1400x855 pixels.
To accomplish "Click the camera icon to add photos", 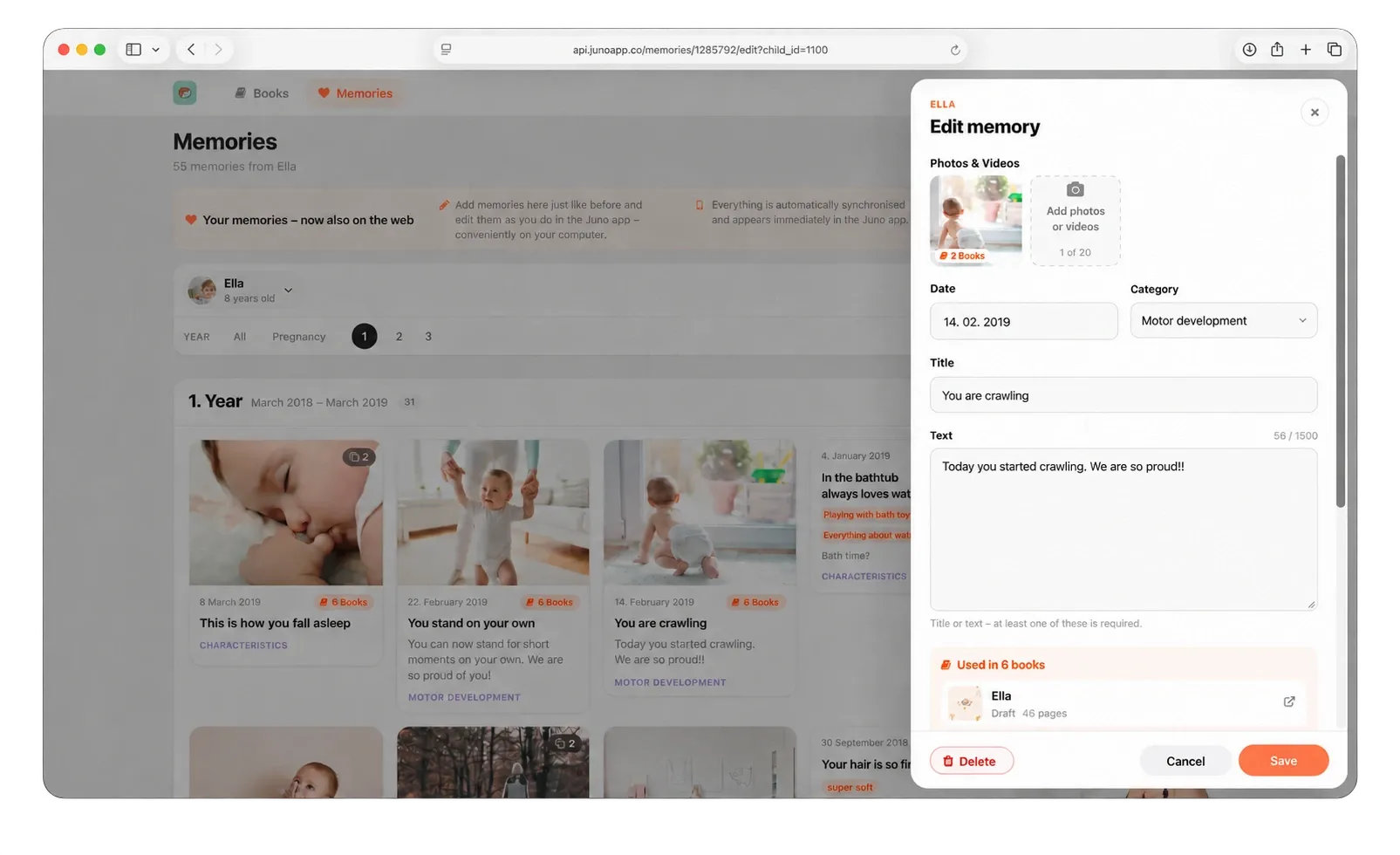I will tap(1076, 189).
